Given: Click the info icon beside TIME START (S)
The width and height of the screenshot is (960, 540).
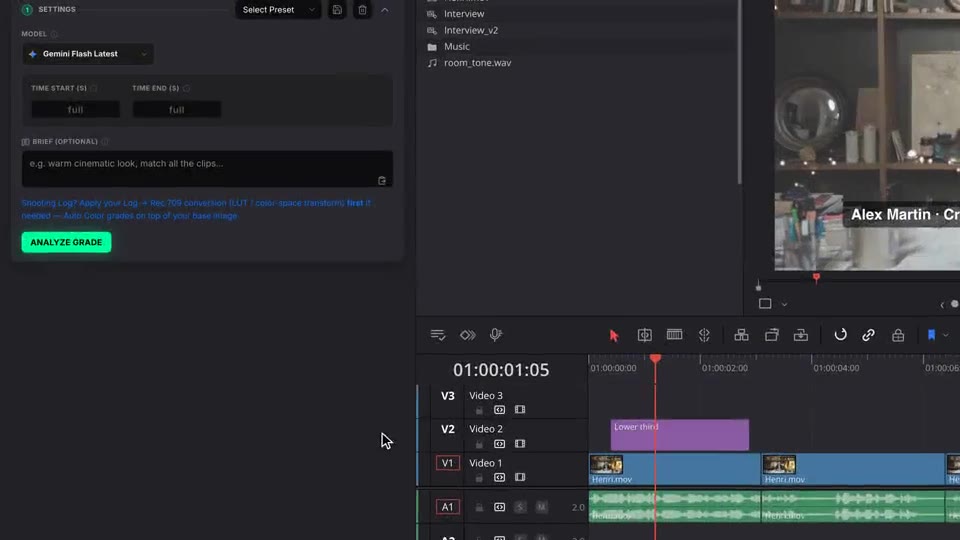Looking at the screenshot, I should (94, 88).
